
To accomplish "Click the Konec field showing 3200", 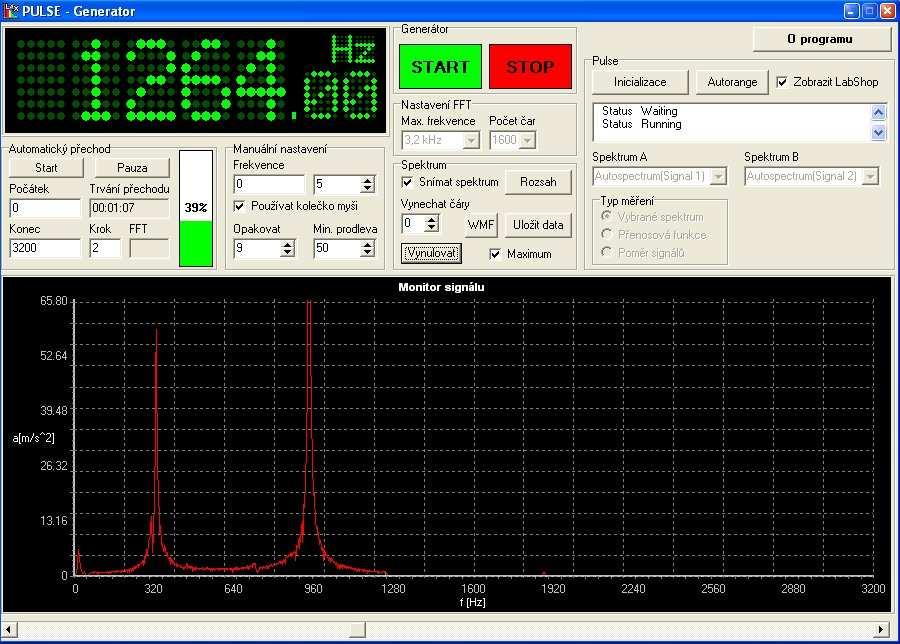I will click(x=45, y=248).
